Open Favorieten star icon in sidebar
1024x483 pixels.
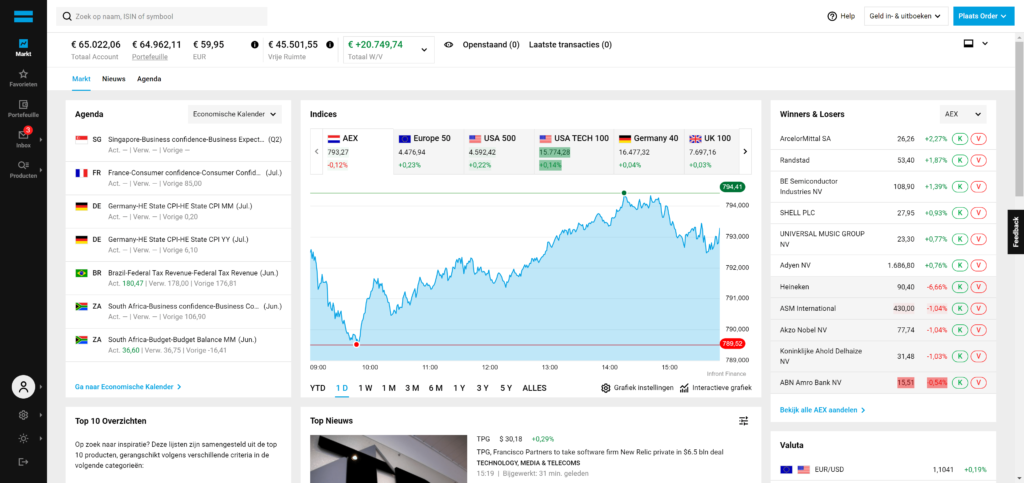click(x=24, y=74)
